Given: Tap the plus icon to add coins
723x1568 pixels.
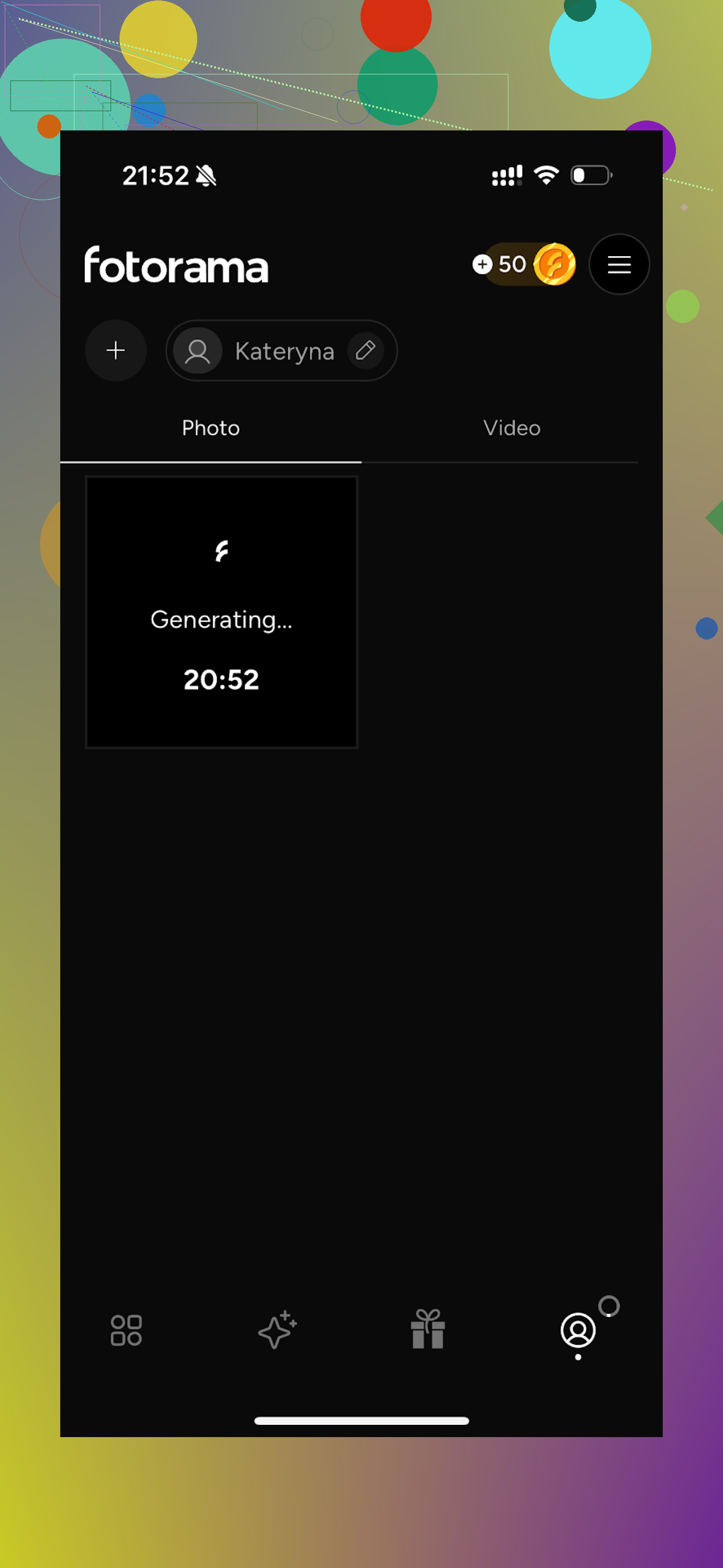Looking at the screenshot, I should (482, 264).
